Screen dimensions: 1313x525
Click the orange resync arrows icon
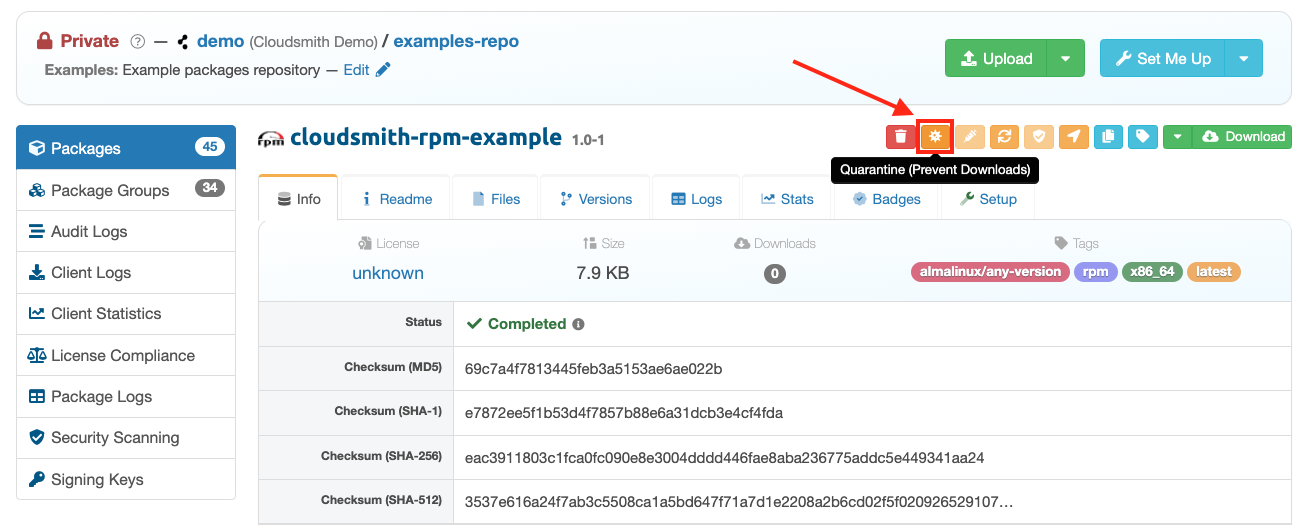point(1005,137)
